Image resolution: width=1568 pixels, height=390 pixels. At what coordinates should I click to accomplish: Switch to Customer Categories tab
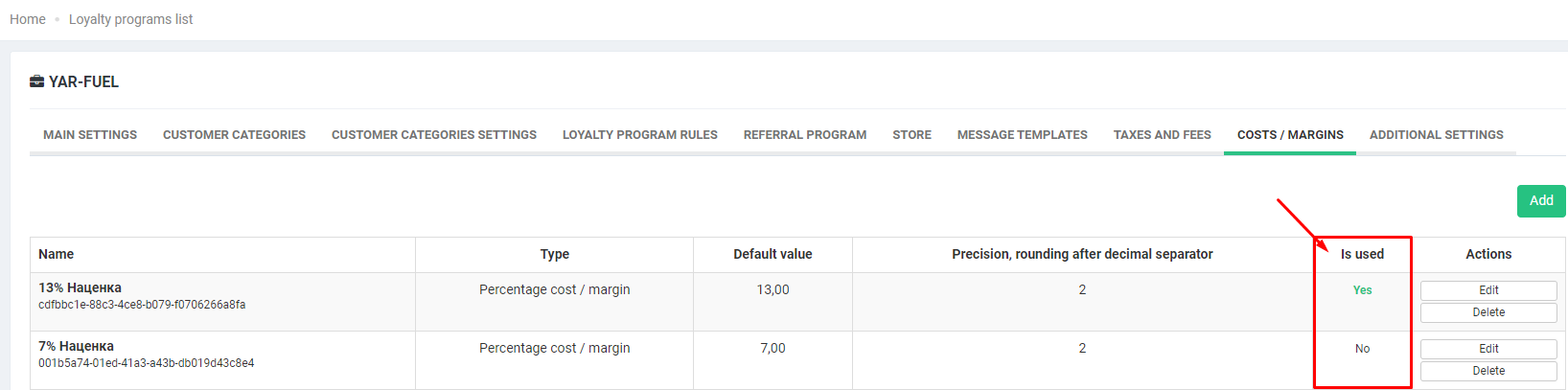point(234,135)
